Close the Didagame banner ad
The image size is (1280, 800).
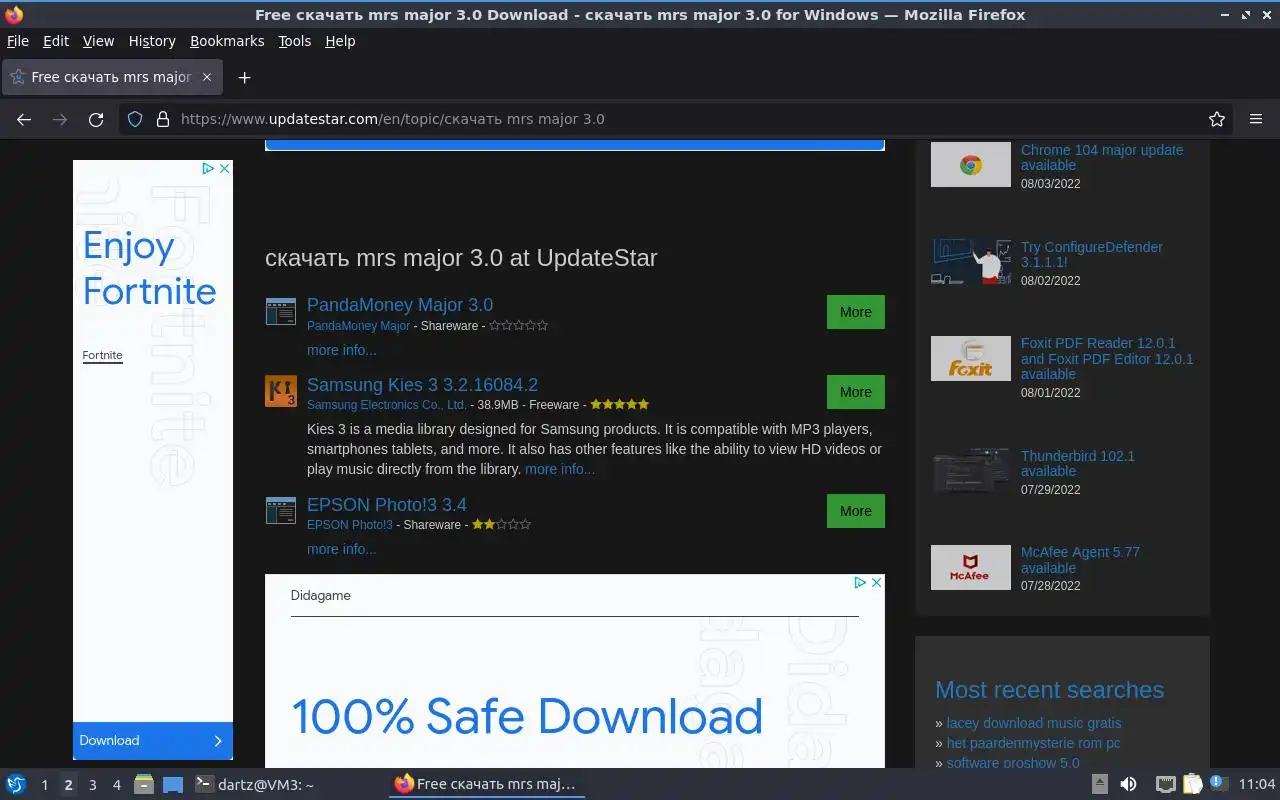click(877, 582)
